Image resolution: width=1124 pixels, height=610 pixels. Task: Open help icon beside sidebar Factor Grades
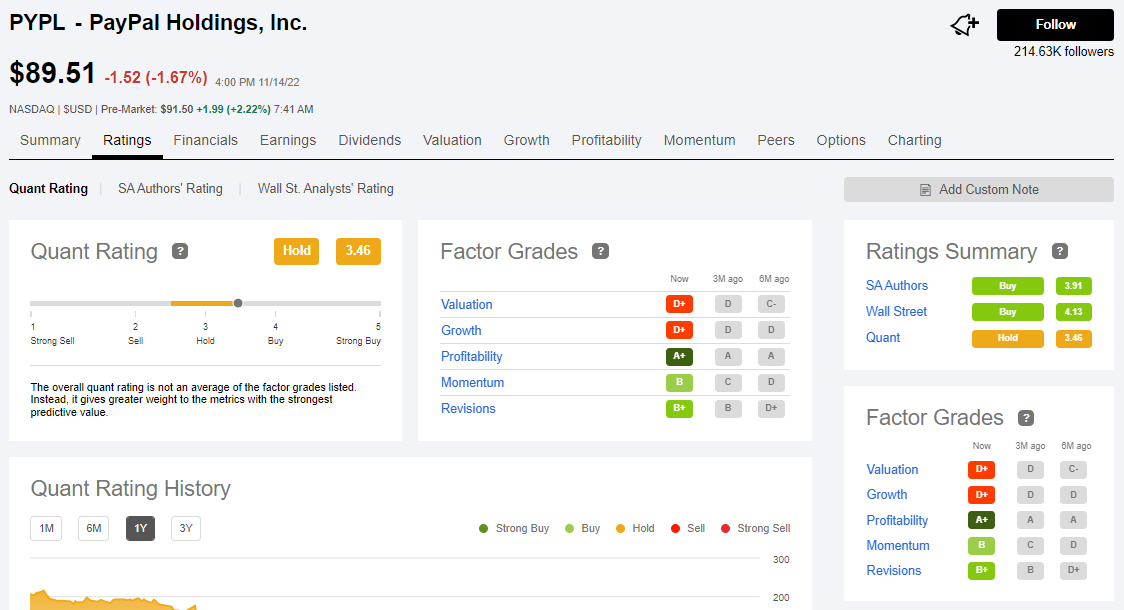(1026, 417)
